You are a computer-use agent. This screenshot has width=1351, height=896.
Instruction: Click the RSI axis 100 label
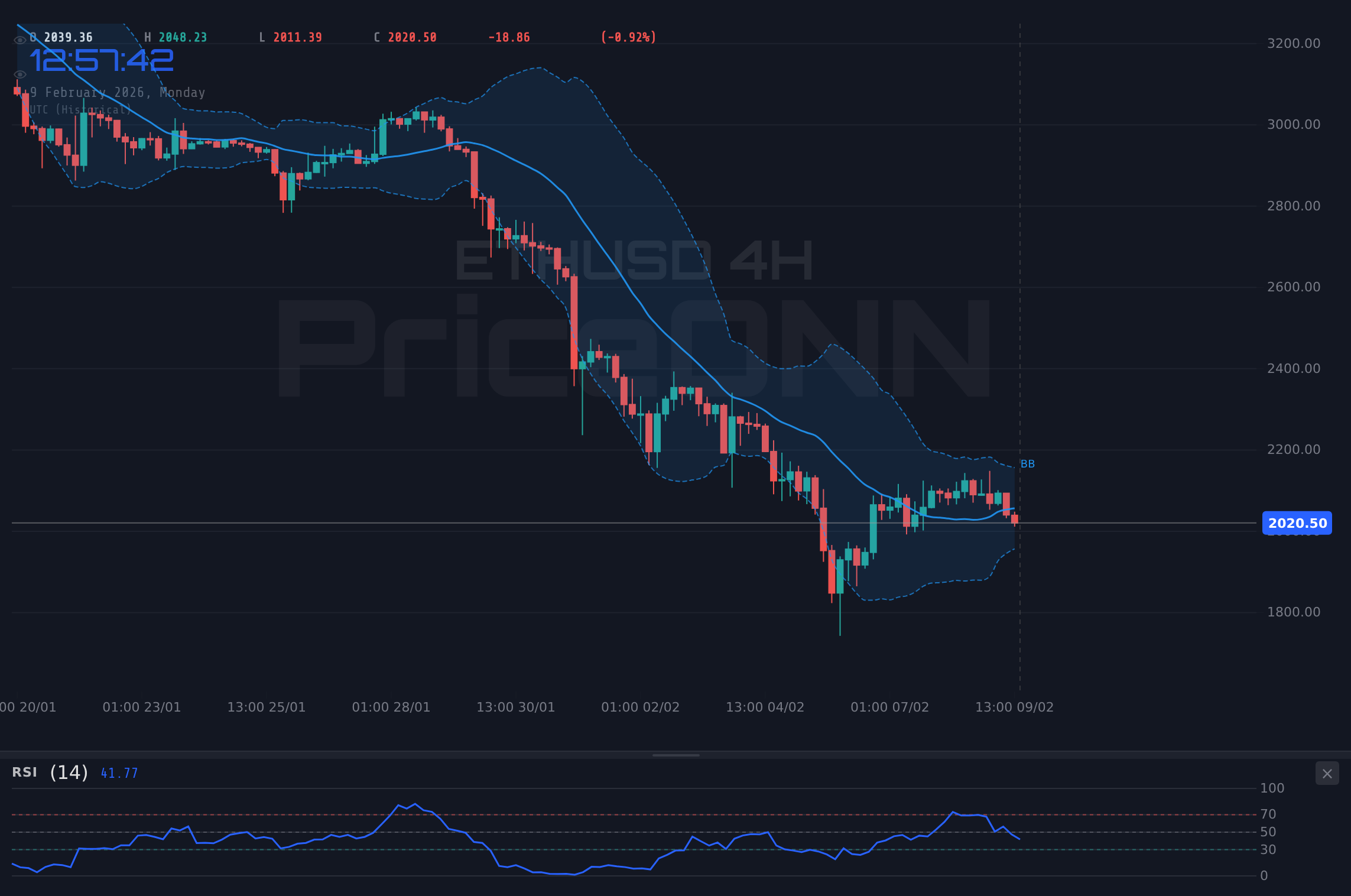coord(1272,788)
